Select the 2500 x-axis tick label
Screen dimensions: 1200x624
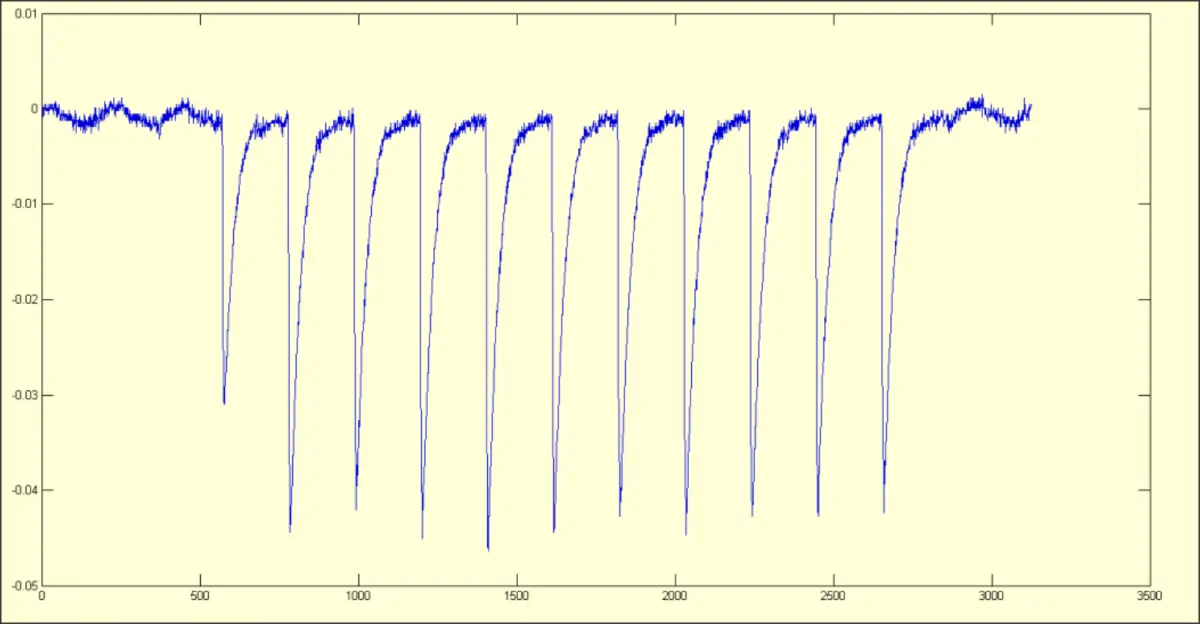point(833,595)
